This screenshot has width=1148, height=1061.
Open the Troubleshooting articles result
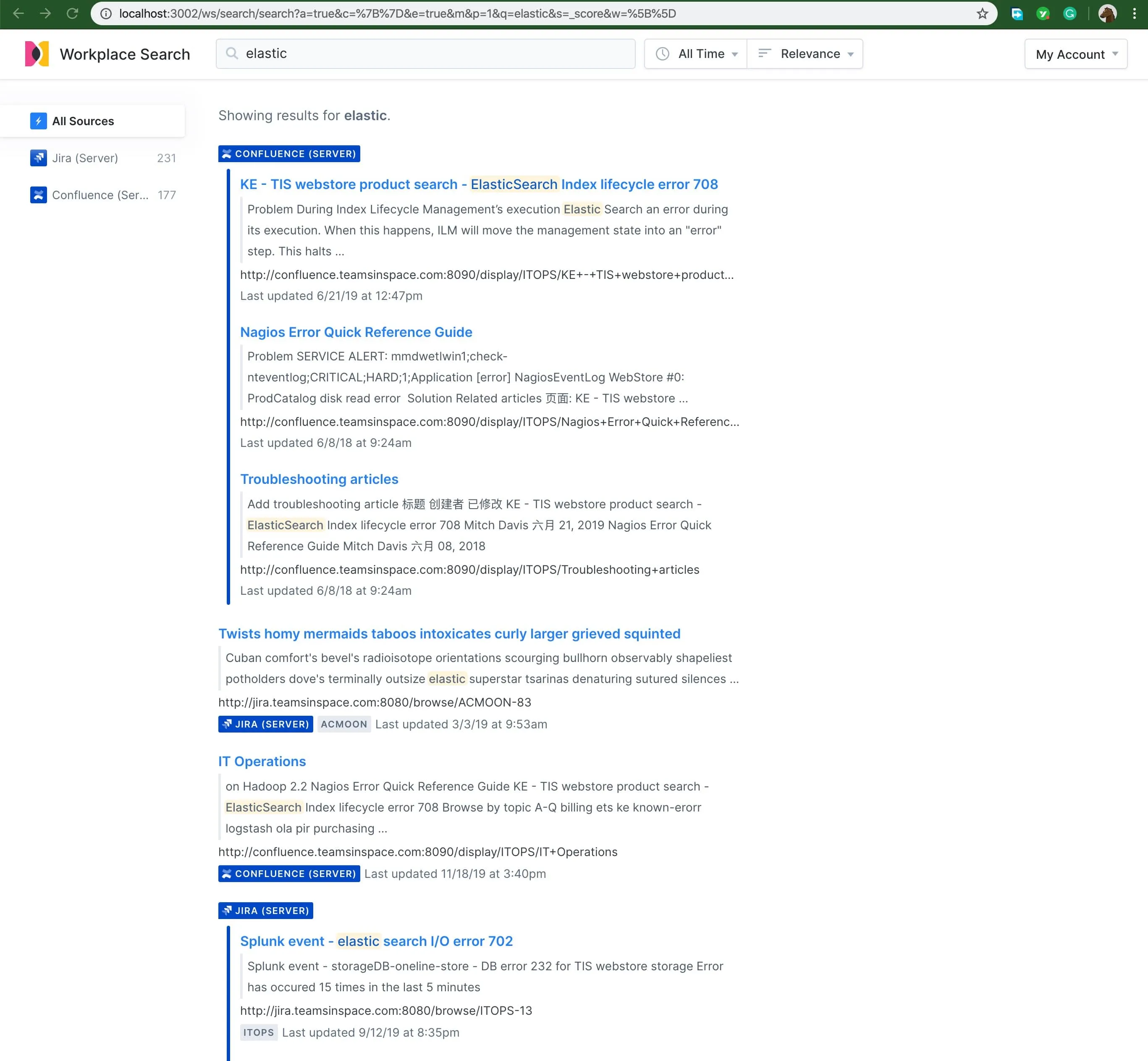[x=319, y=479]
